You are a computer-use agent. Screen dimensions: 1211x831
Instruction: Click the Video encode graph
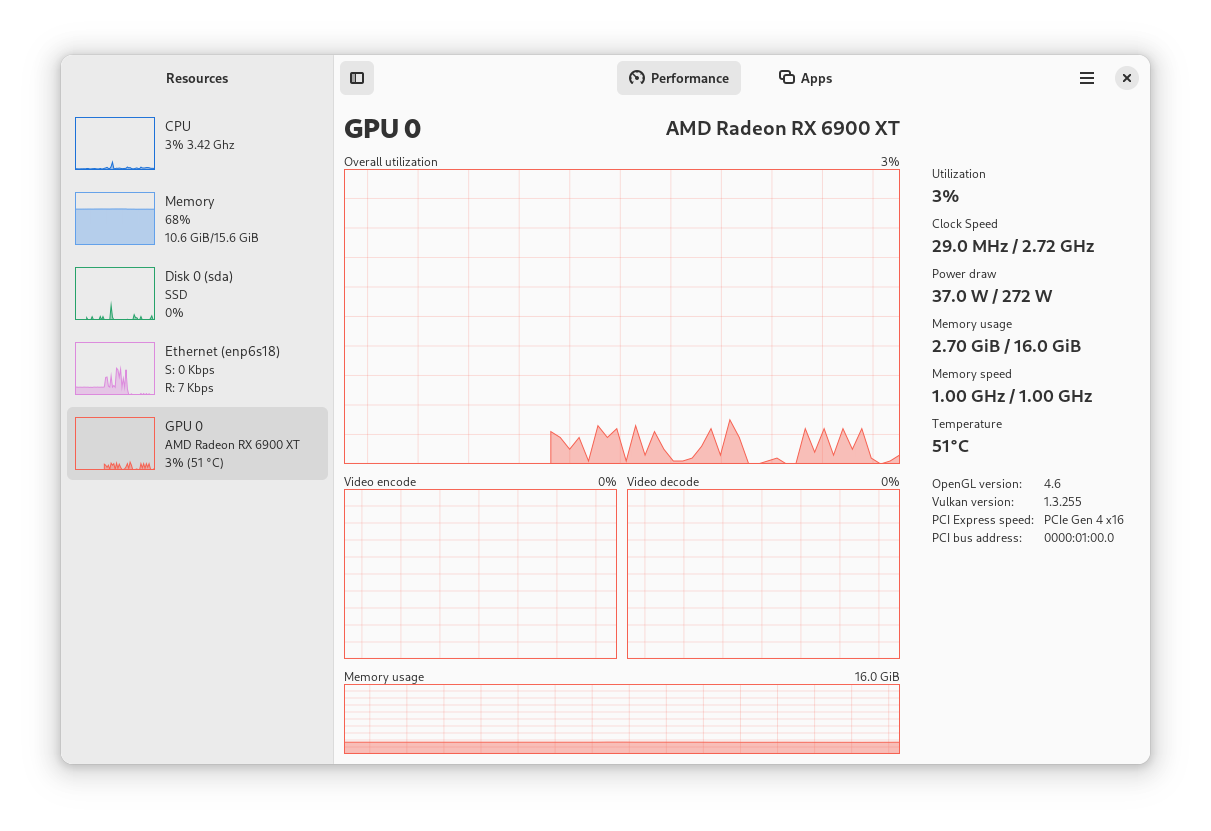[x=480, y=574]
